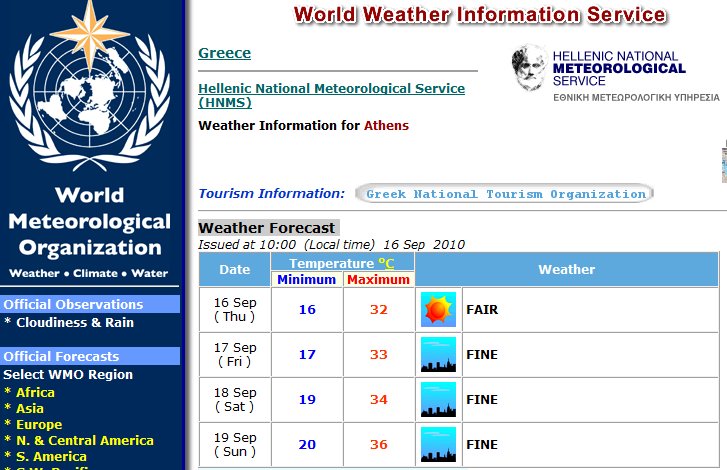Click the Weather column header
727x470 pixels.
click(566, 269)
